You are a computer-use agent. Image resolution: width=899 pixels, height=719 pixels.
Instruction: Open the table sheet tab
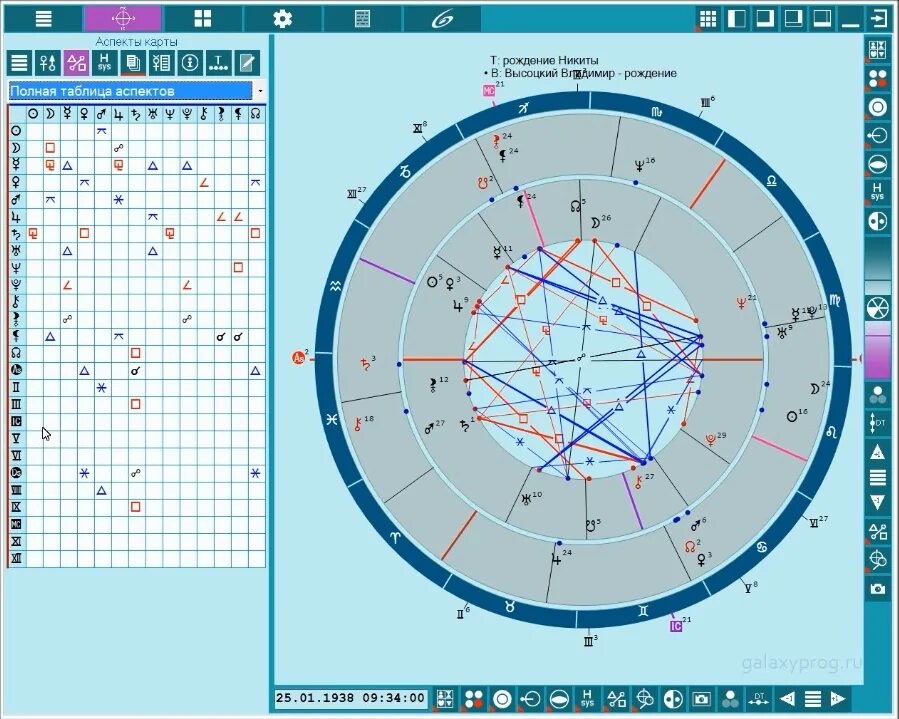(x=362, y=18)
